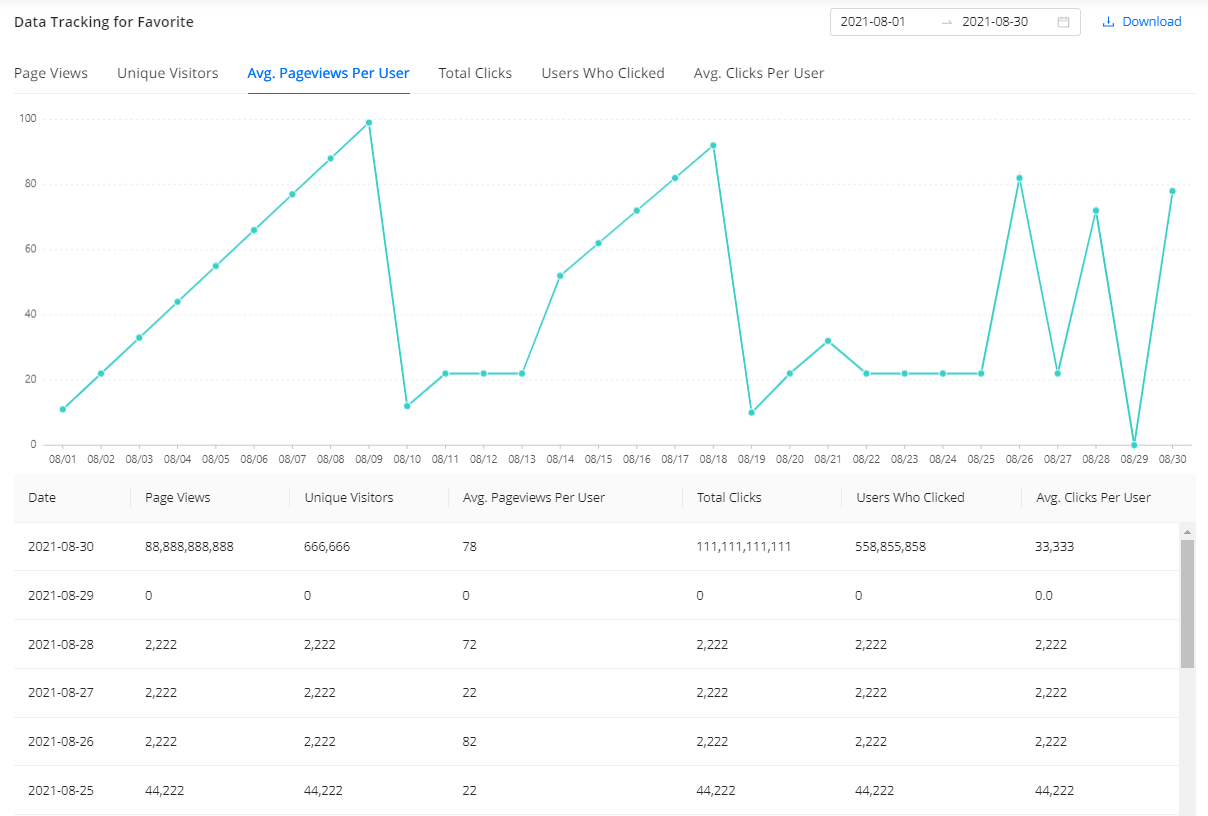Click the 2021-08-26 row date cell

click(61, 742)
